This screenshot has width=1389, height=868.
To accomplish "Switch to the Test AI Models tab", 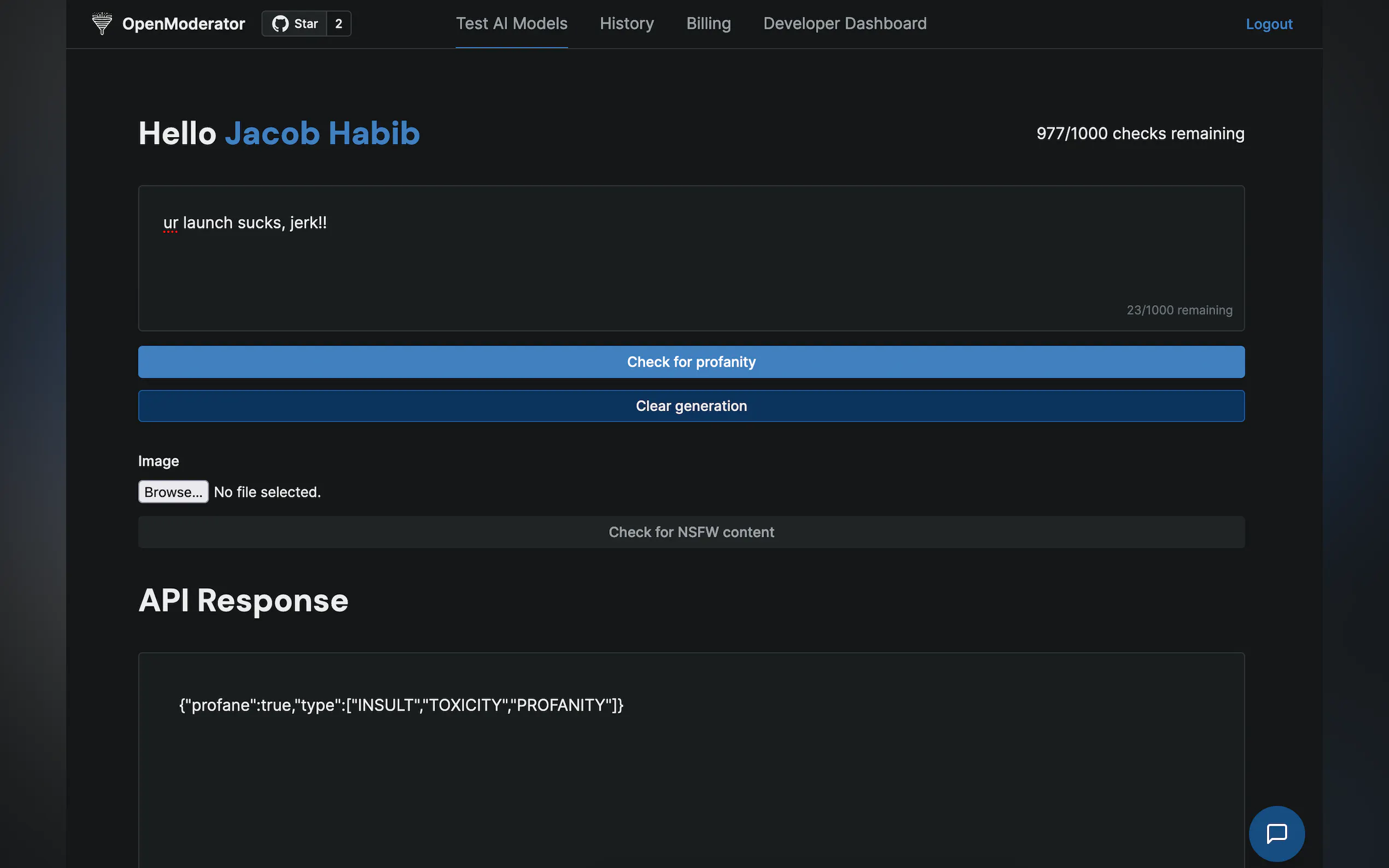I will [x=511, y=24].
